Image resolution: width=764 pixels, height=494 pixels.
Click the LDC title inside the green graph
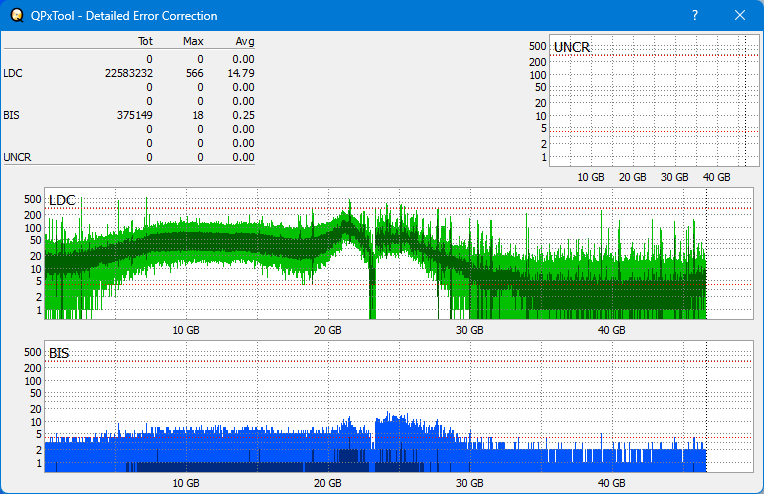coord(61,201)
